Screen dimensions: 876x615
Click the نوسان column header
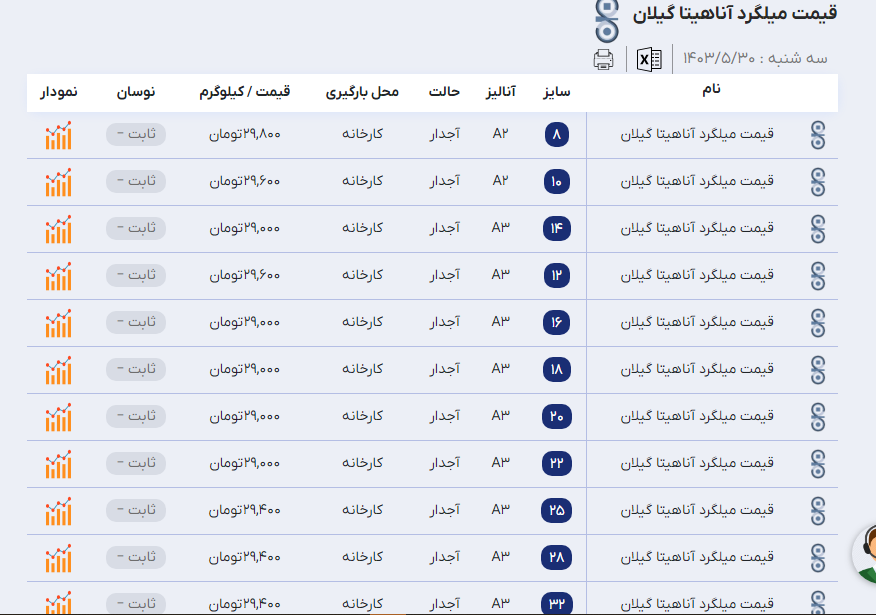tap(136, 92)
